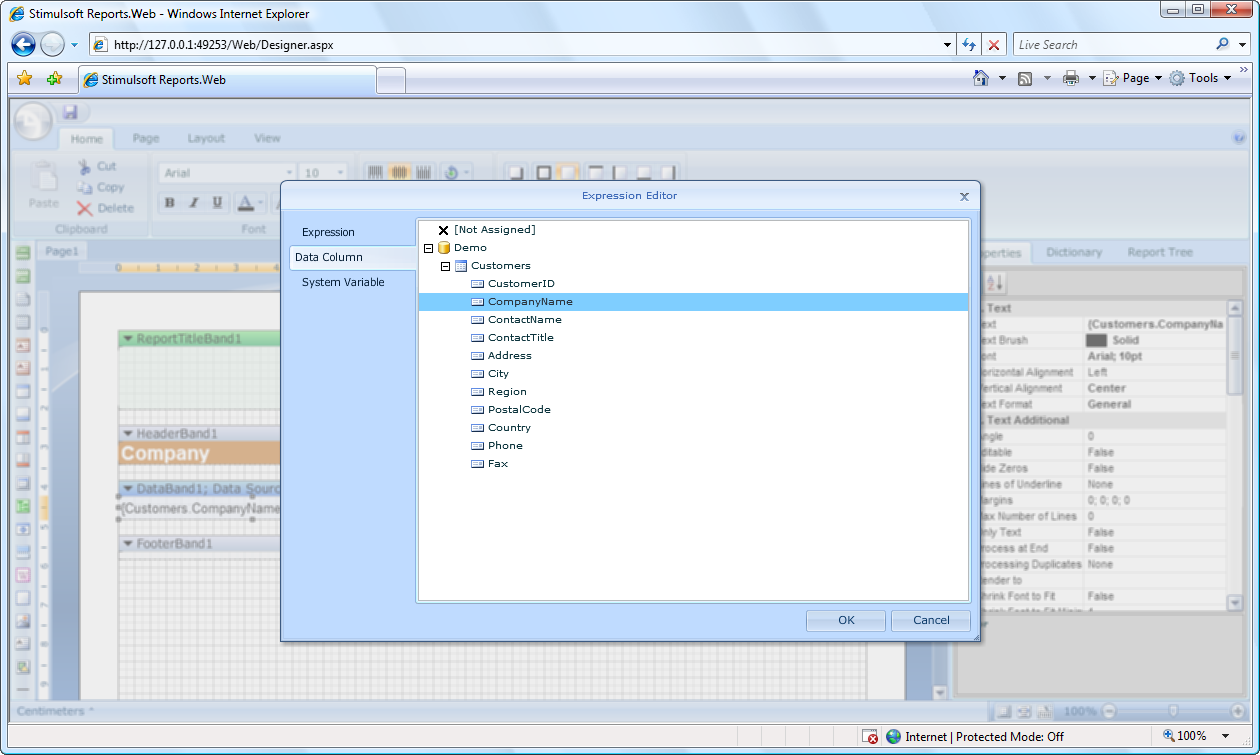
Task: Close the Expression Editor dialog with X
Action: pos(964,197)
